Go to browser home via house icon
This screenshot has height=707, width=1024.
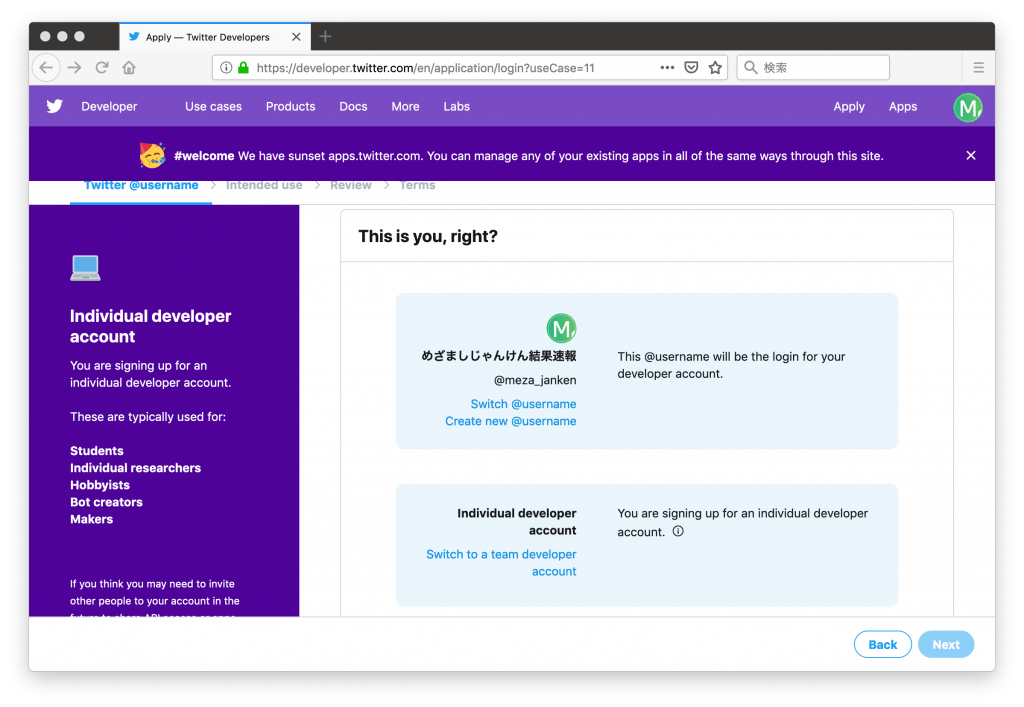coord(129,68)
